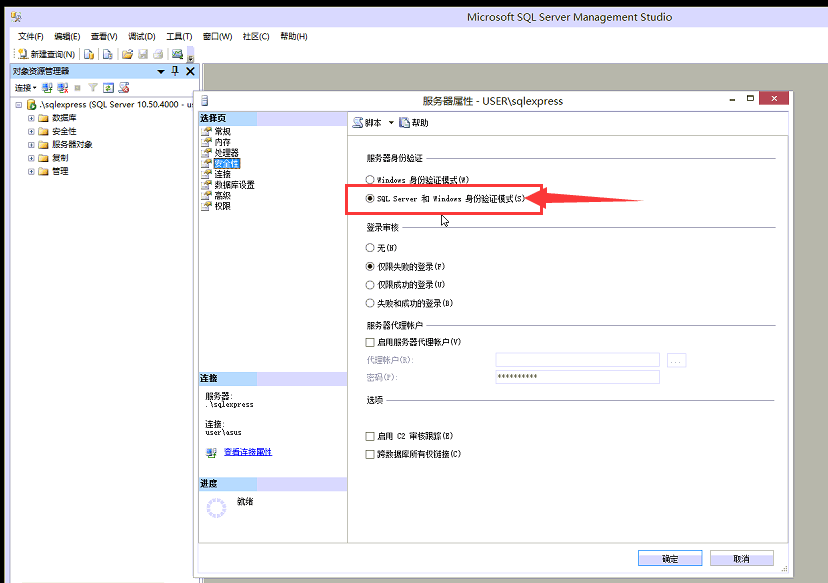Select the .\sqlexpress server row in the tree

[110, 105]
